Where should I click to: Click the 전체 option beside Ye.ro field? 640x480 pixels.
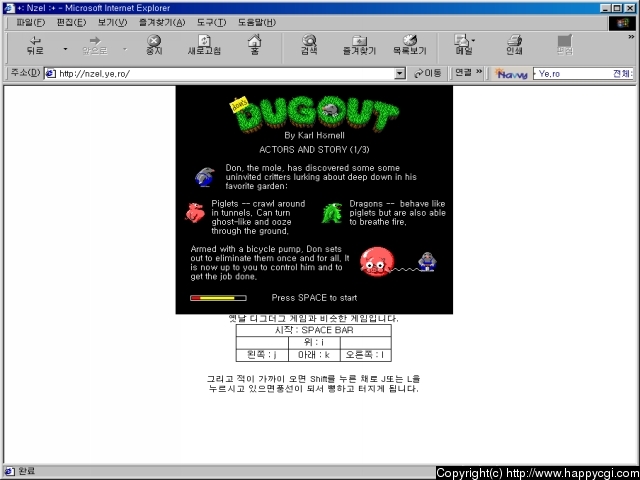[x=623, y=74]
